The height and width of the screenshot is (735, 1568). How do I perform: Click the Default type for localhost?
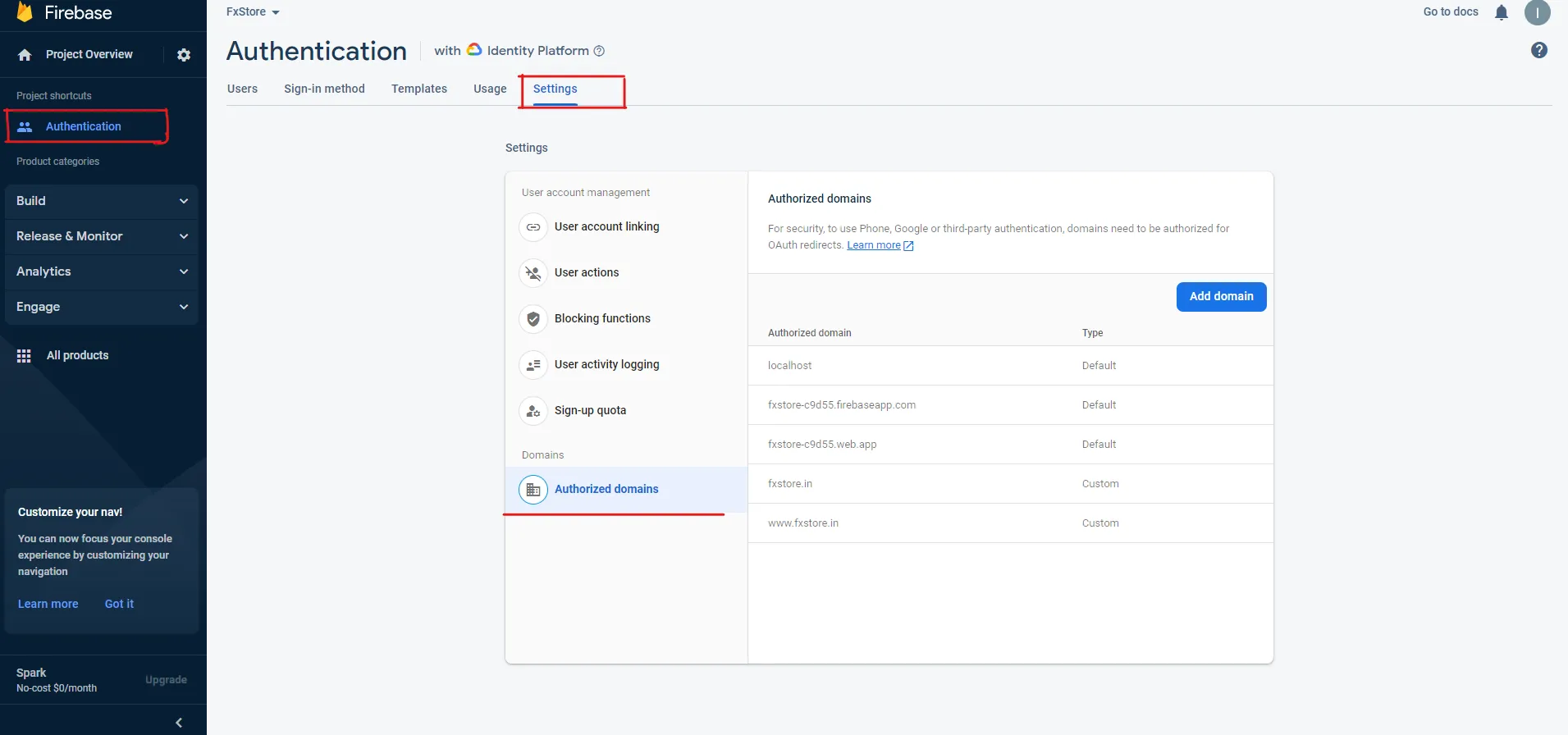1099,366
